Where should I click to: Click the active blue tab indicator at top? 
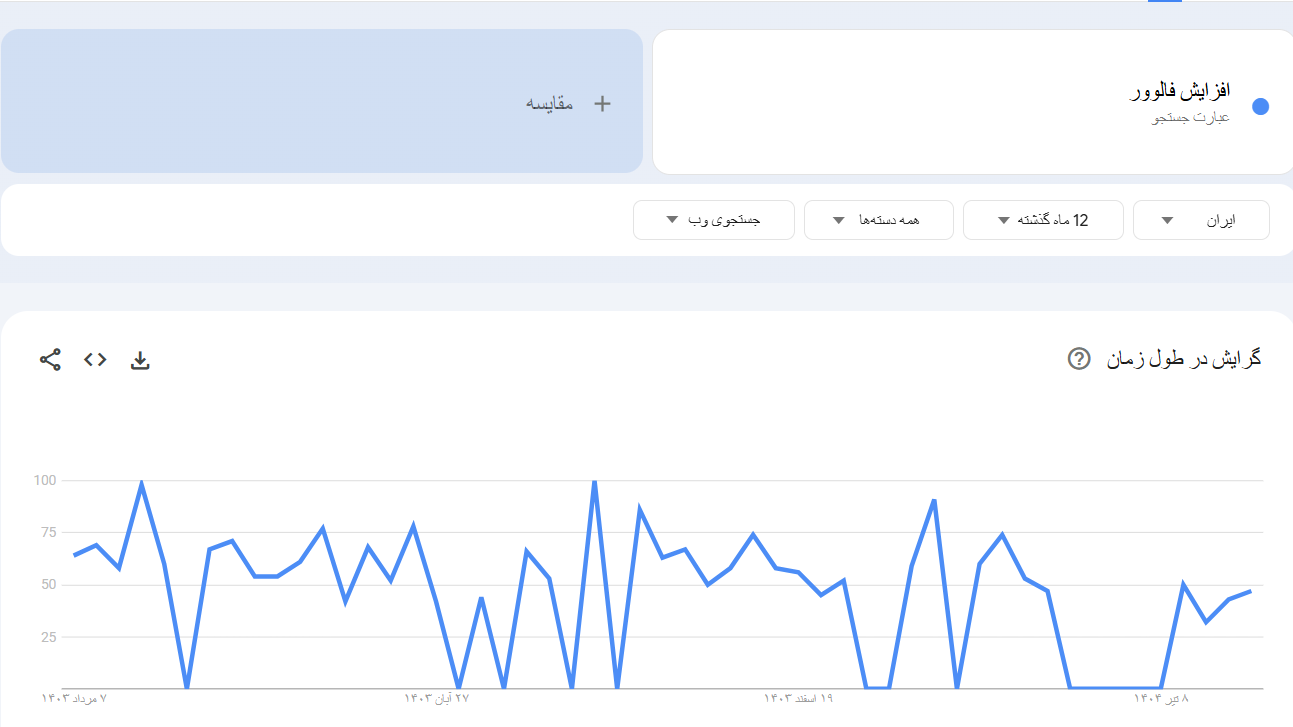pyautogui.click(x=1165, y=4)
